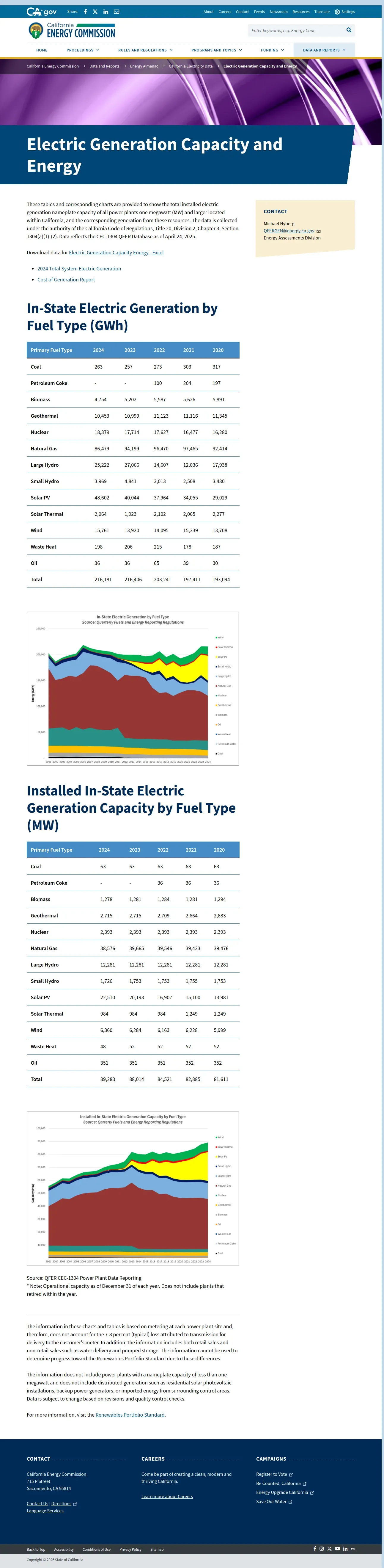Click the Installed Generation Capacity chart
Image resolution: width=384 pixels, height=1568 pixels.
click(133, 1188)
